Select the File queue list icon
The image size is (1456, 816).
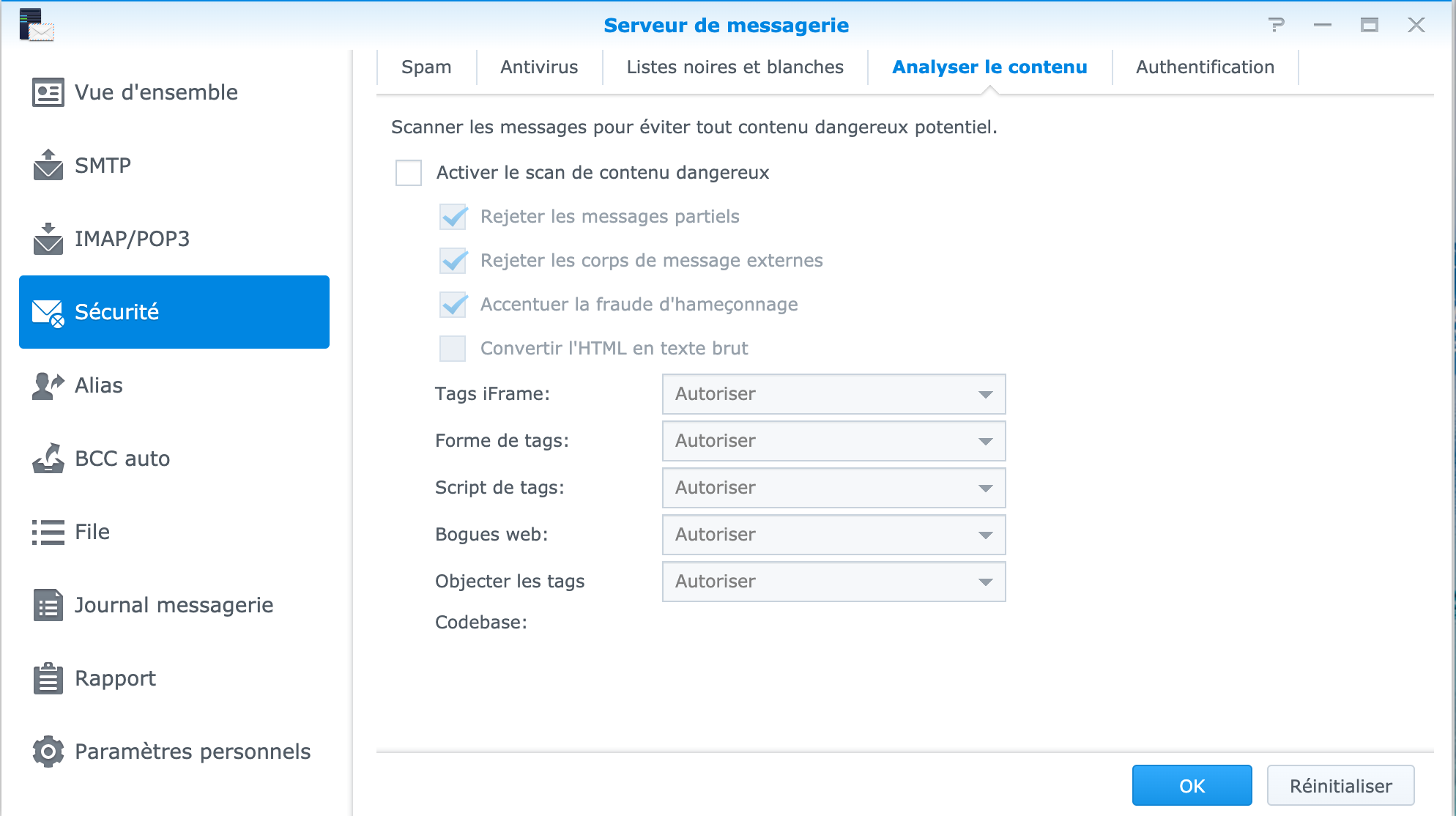(48, 532)
